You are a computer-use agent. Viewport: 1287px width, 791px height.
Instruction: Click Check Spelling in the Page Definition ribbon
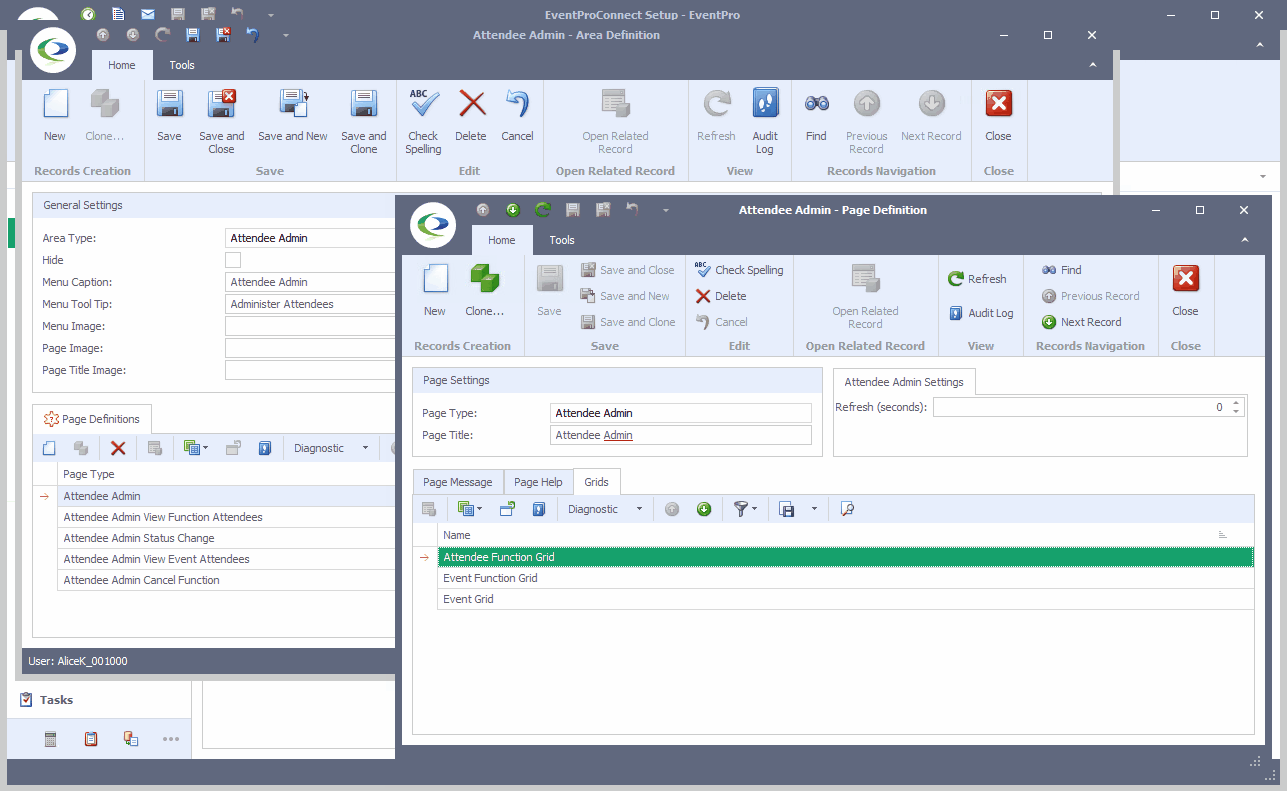(x=739, y=270)
